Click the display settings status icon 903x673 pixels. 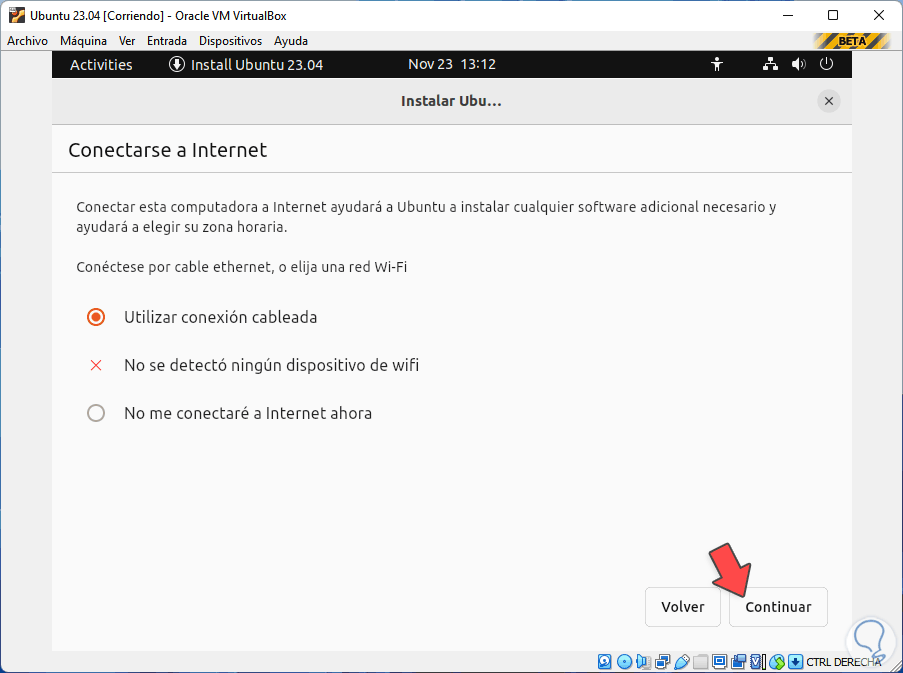pos(719,661)
